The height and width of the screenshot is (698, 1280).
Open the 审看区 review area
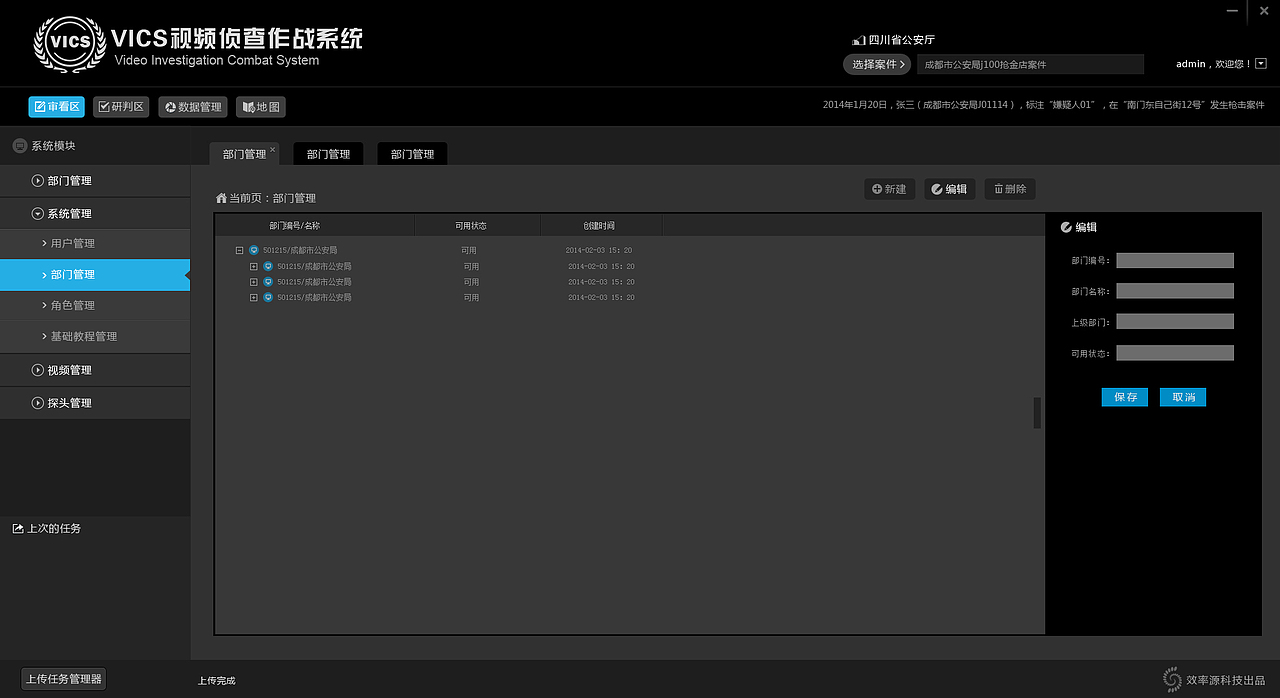coord(56,107)
